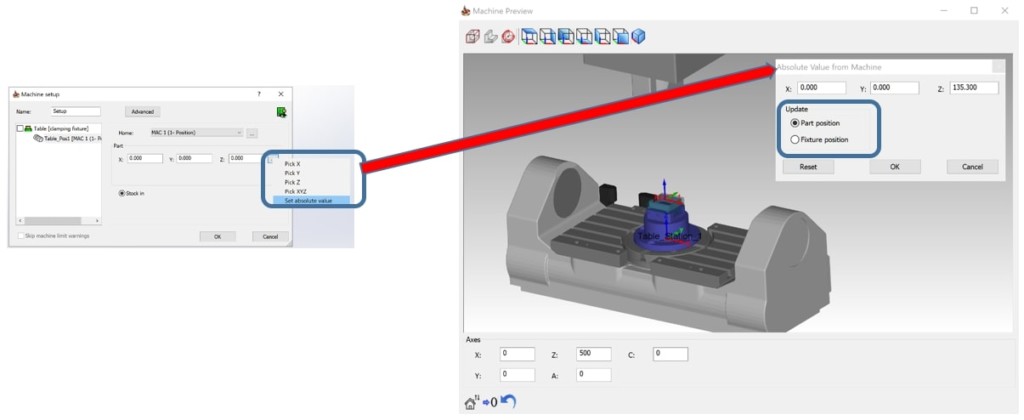Viewport: 1024px width, 420px height.
Task: Select the front-face view cube icon
Action: click(620, 37)
